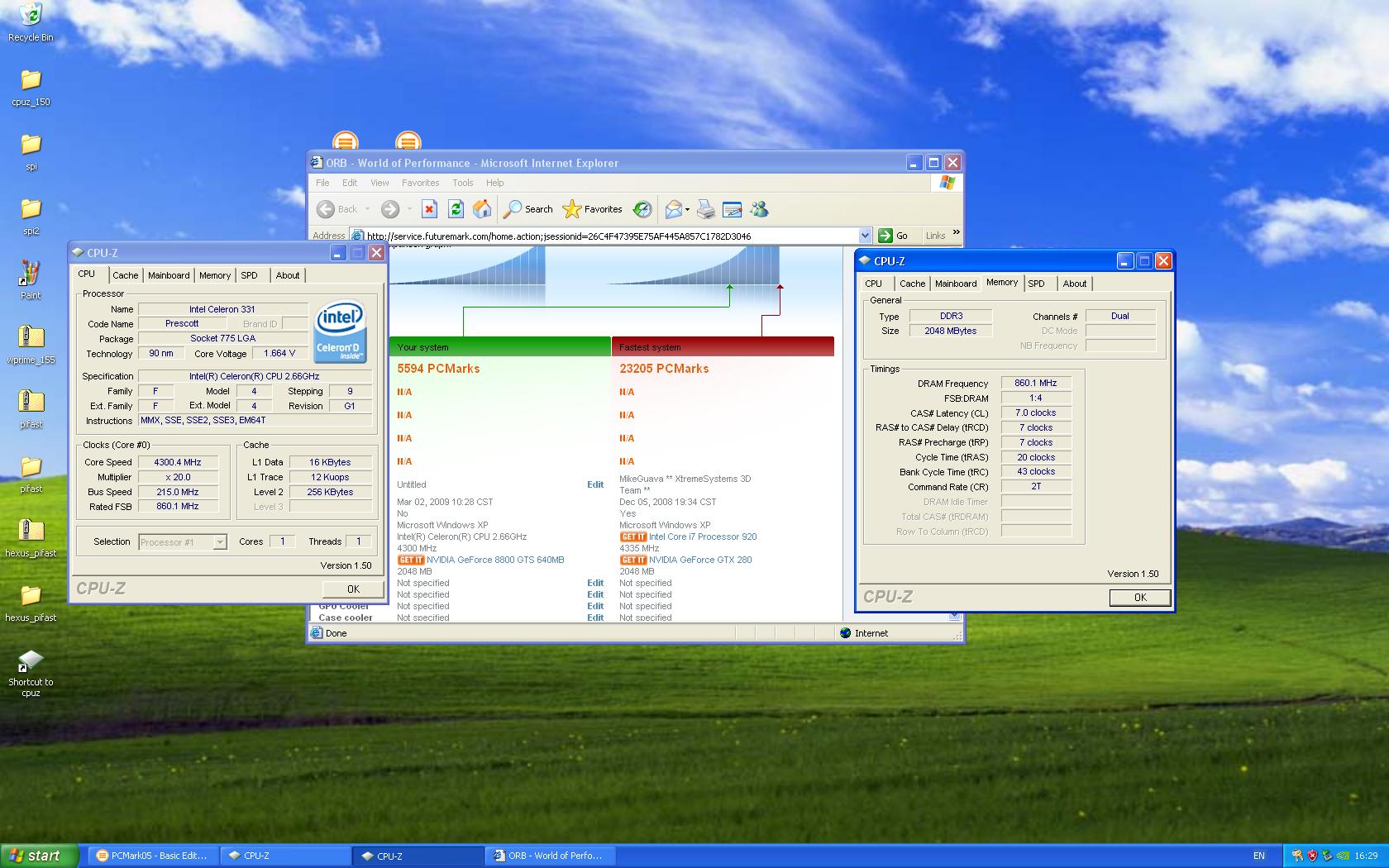1389x868 pixels.
Task: Click the Intel Celeron 331 name field
Action: click(x=222, y=309)
